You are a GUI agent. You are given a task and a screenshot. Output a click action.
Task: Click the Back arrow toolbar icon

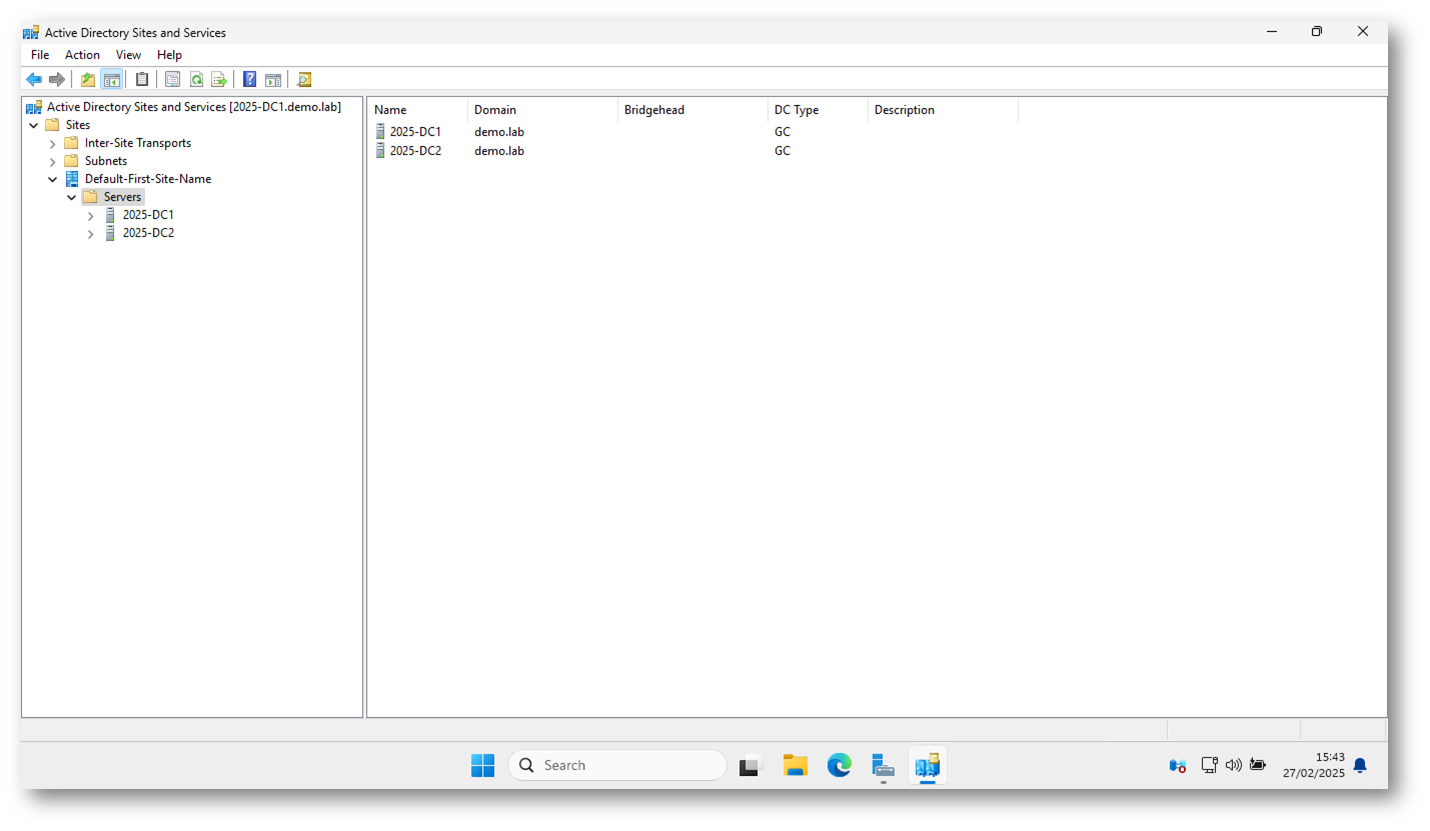pyautogui.click(x=34, y=80)
